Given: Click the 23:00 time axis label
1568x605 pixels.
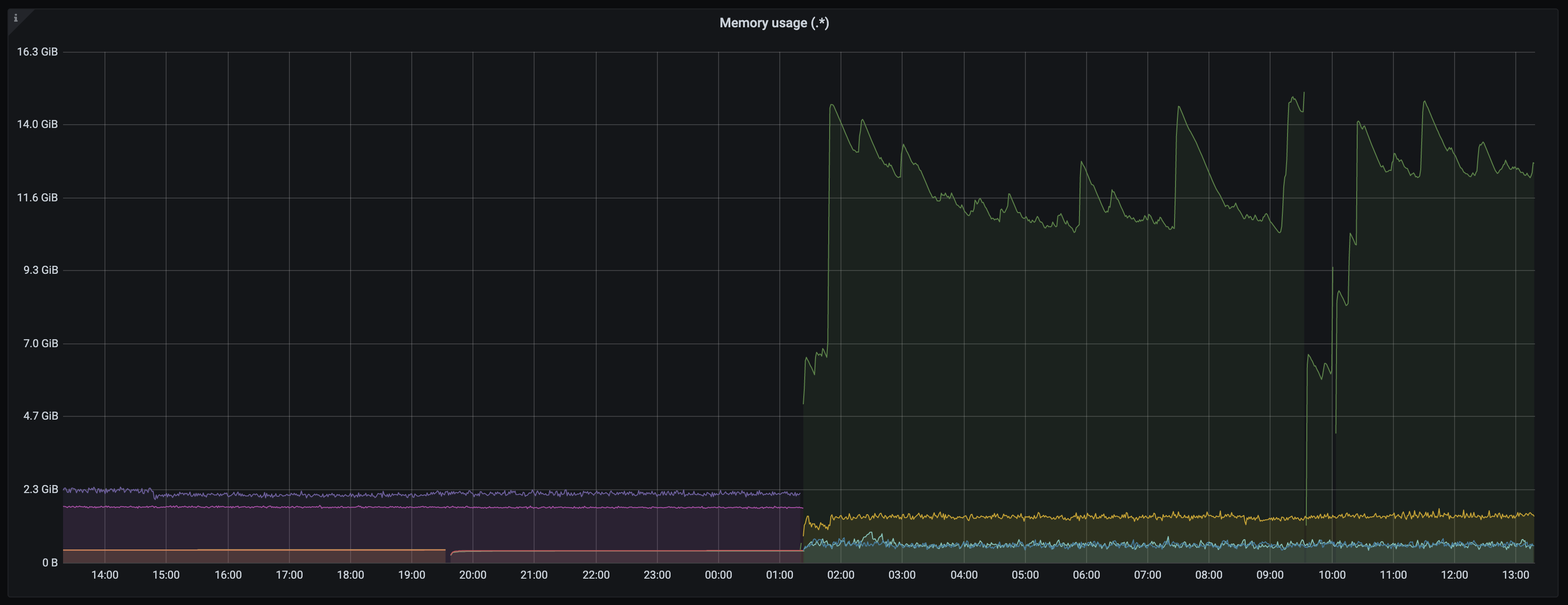Looking at the screenshot, I should [x=657, y=575].
